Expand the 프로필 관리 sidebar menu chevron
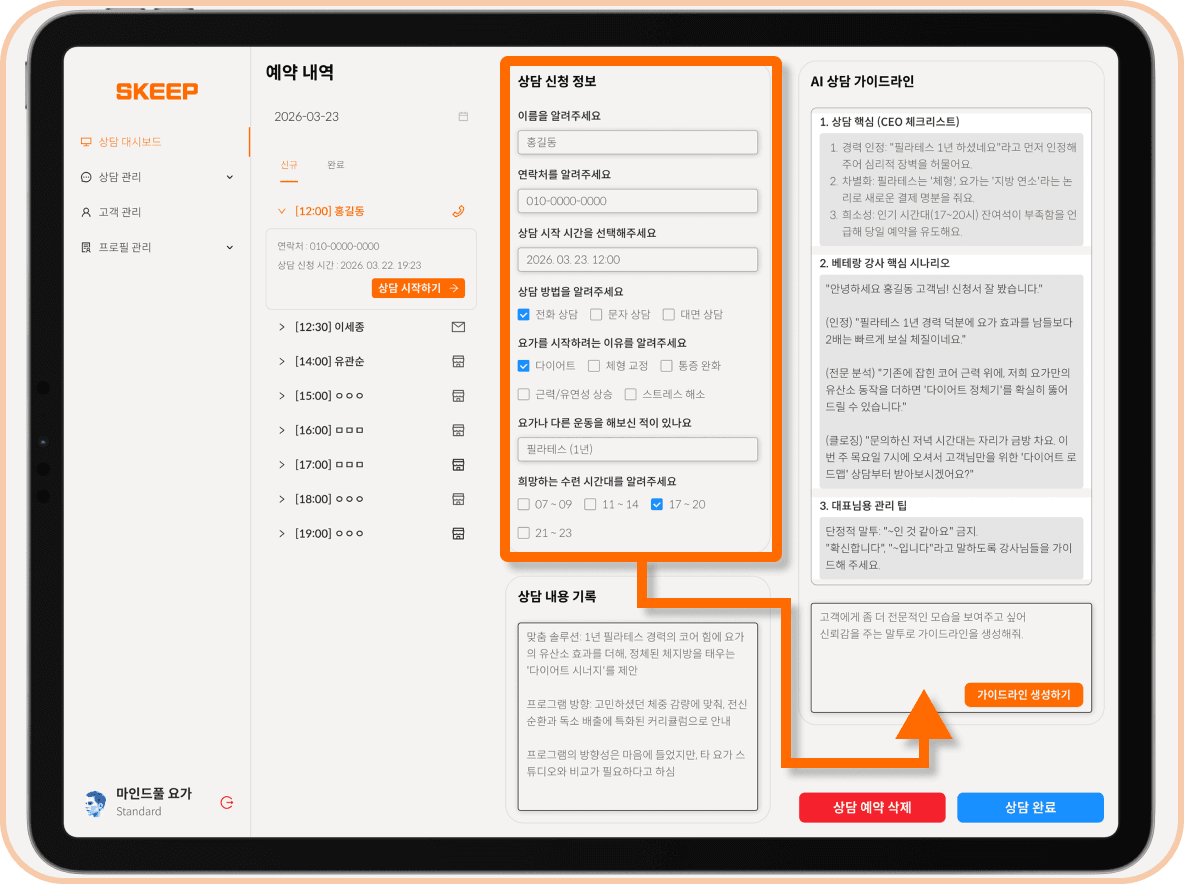Screen dimensions: 1184x884 (230, 247)
